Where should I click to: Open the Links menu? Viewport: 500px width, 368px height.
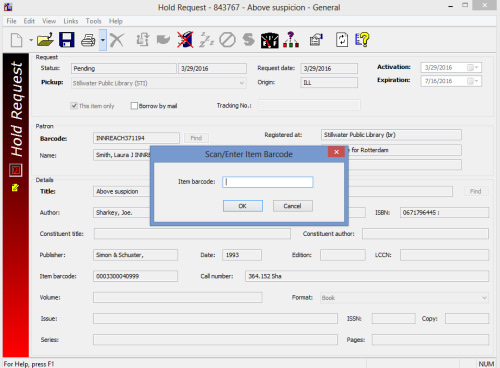point(71,21)
